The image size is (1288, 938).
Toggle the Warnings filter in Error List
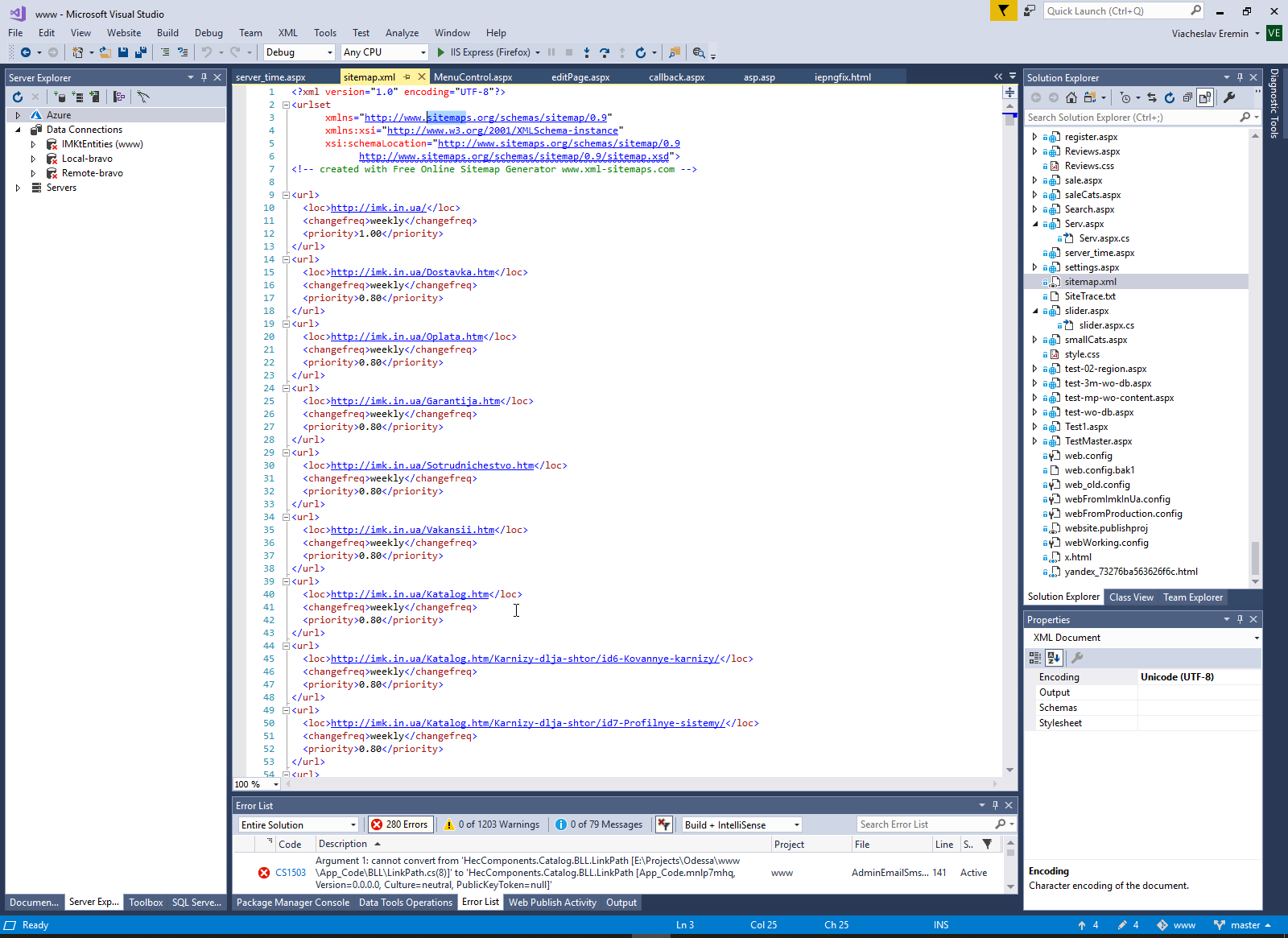coord(491,824)
